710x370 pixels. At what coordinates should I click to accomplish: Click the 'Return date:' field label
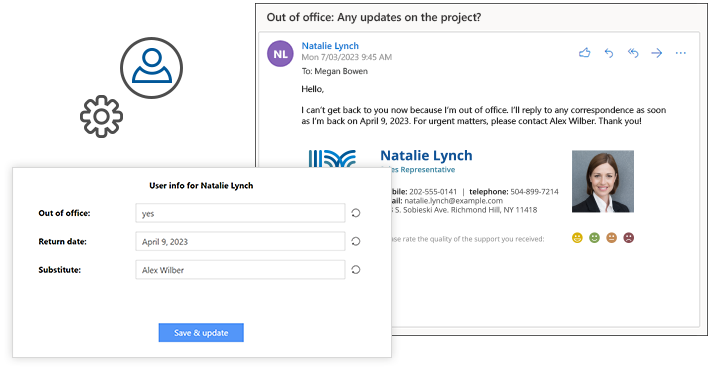coord(62,241)
